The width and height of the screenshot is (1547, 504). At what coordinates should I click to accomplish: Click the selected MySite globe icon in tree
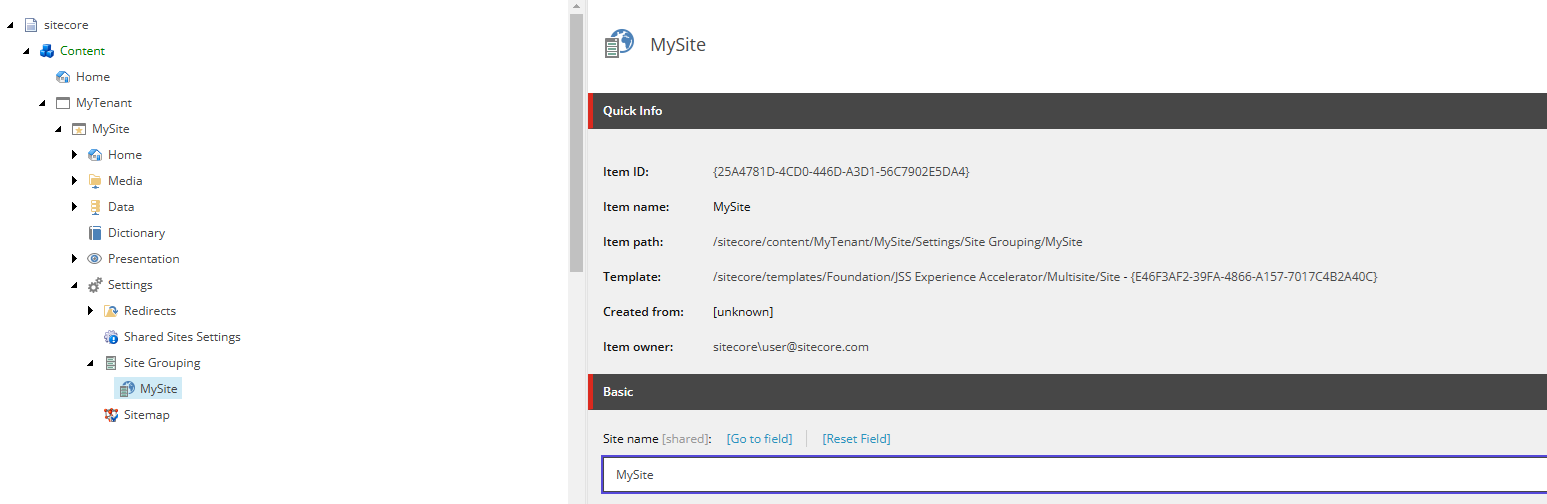(x=127, y=388)
